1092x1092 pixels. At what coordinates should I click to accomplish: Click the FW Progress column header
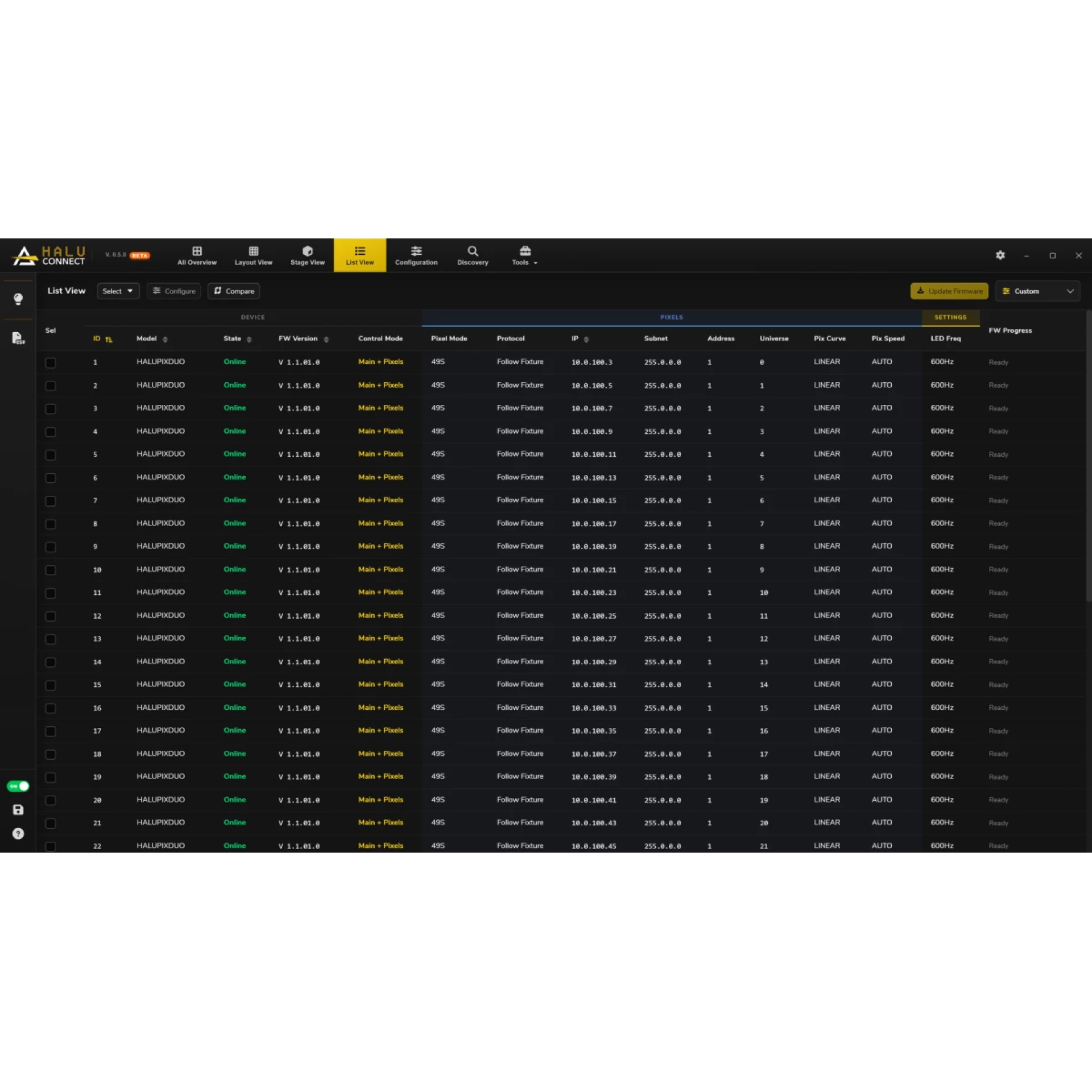click(1010, 330)
